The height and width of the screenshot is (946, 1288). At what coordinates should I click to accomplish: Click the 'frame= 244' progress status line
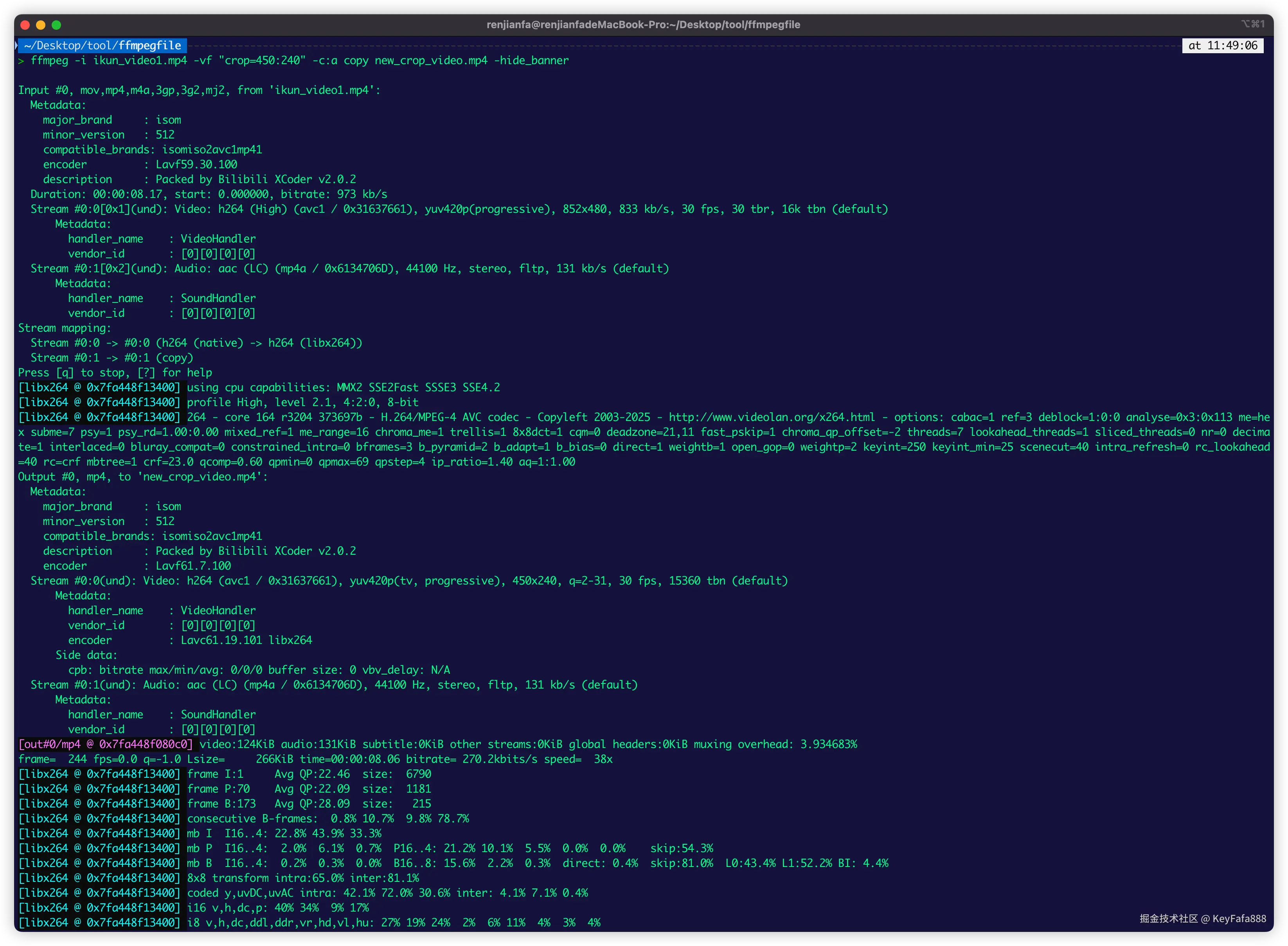[x=315, y=759]
